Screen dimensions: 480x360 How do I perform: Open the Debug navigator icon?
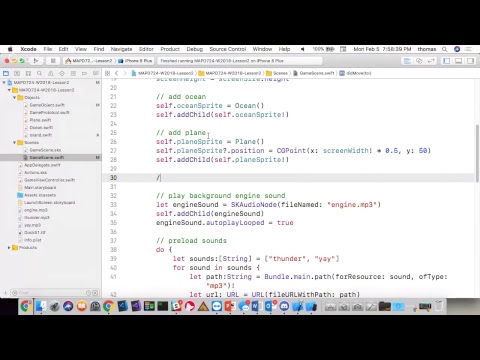[x=73, y=73]
